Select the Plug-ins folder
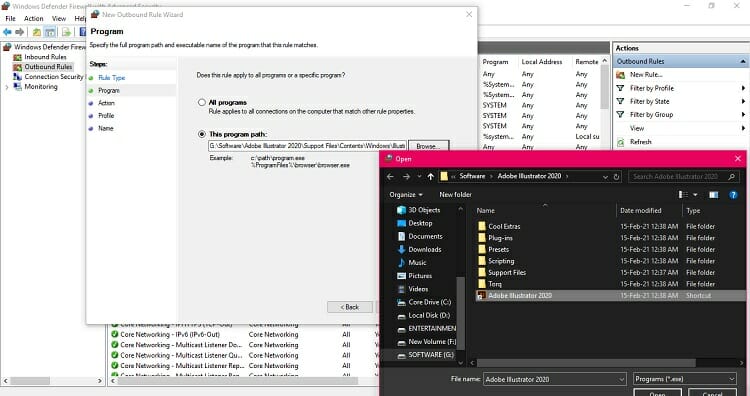Screen dimensions: 750x396 500,238
